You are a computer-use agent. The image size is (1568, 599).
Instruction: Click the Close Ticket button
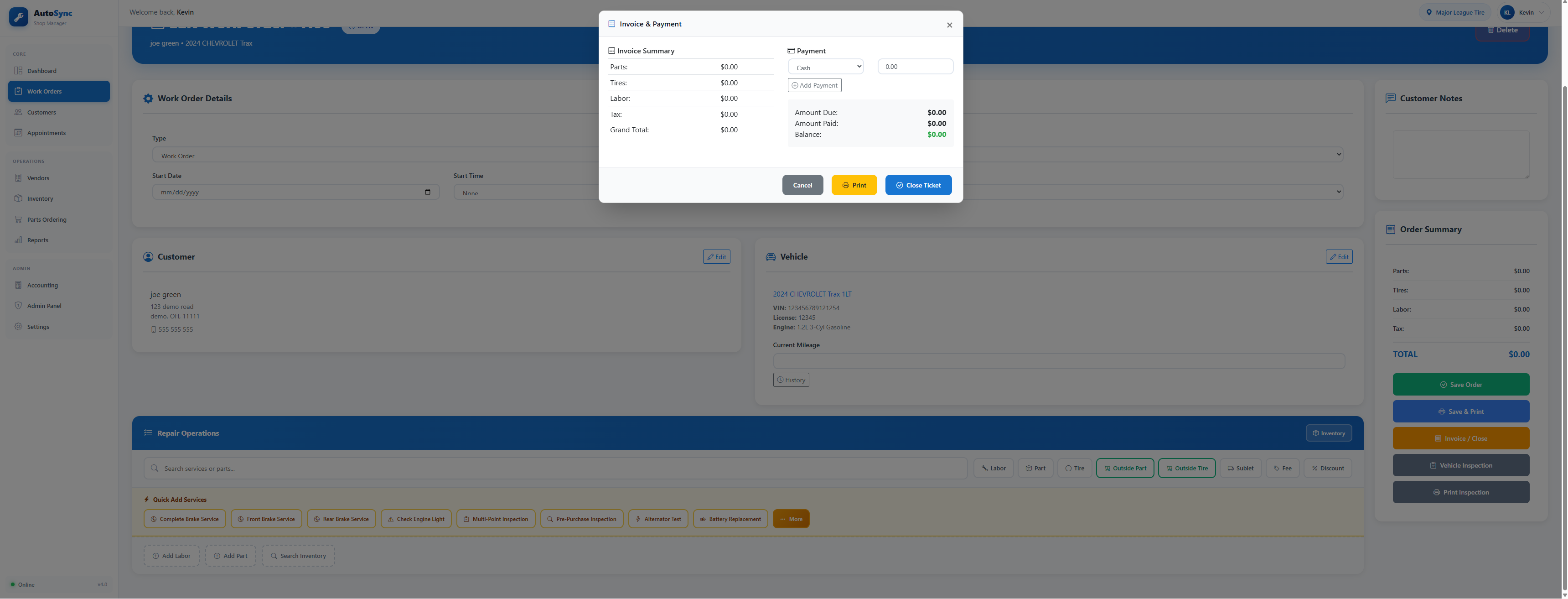point(919,185)
